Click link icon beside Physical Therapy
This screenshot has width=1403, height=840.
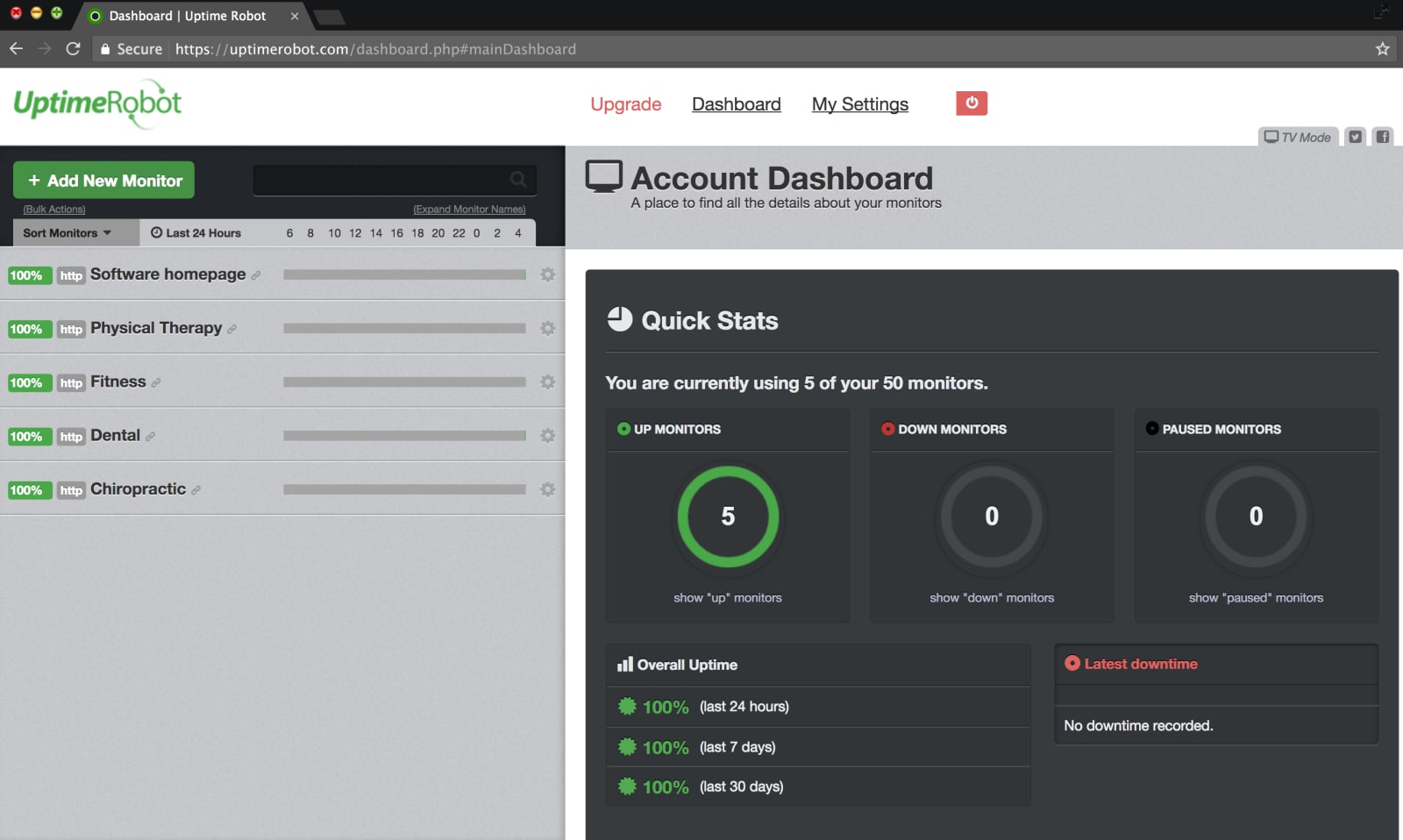click(x=232, y=330)
